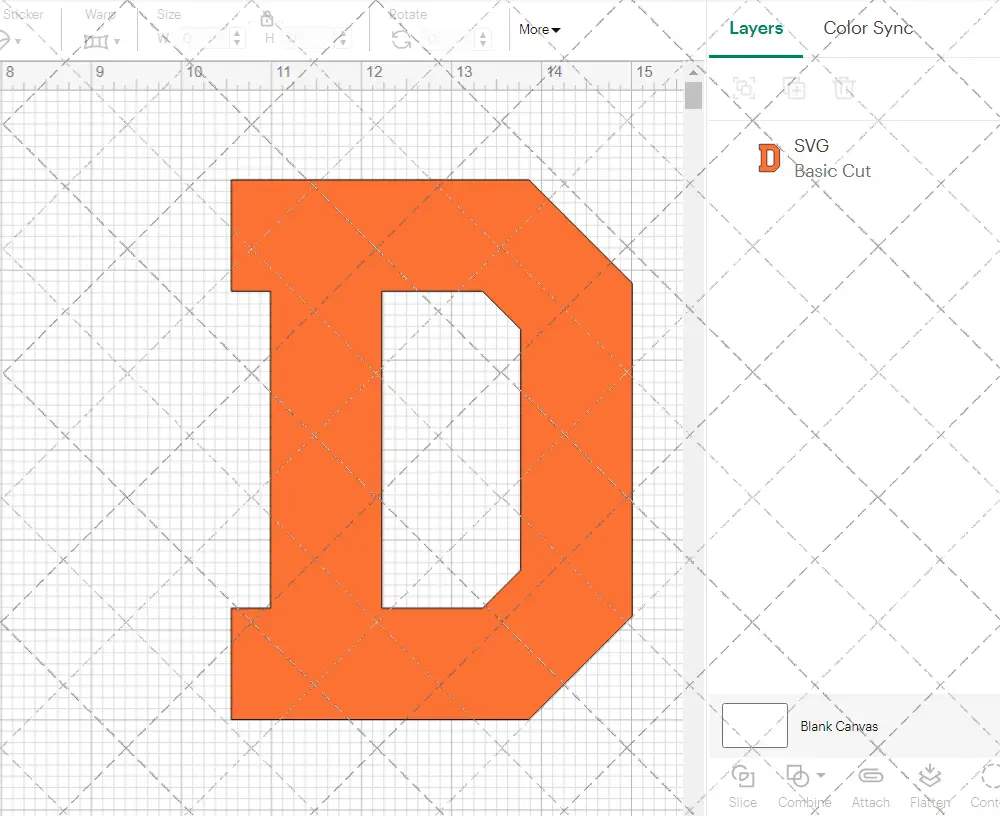Image resolution: width=1000 pixels, height=816 pixels.
Task: Expand the Warp dropdown
Action: coord(117,42)
